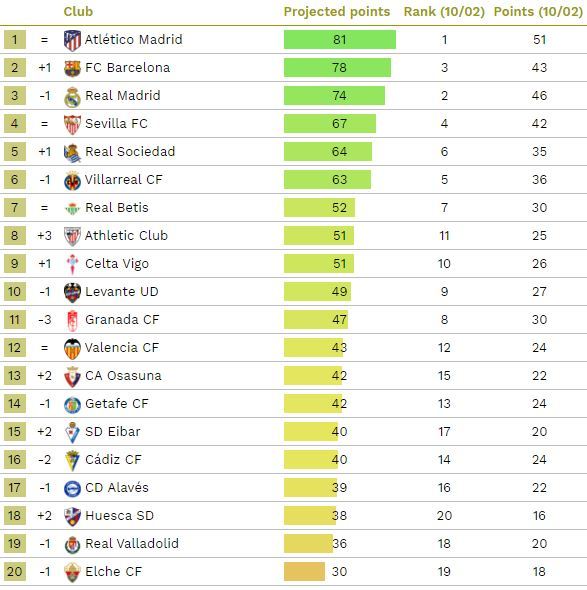
Task: Click the Real Sociedad crest icon
Action: point(72,152)
